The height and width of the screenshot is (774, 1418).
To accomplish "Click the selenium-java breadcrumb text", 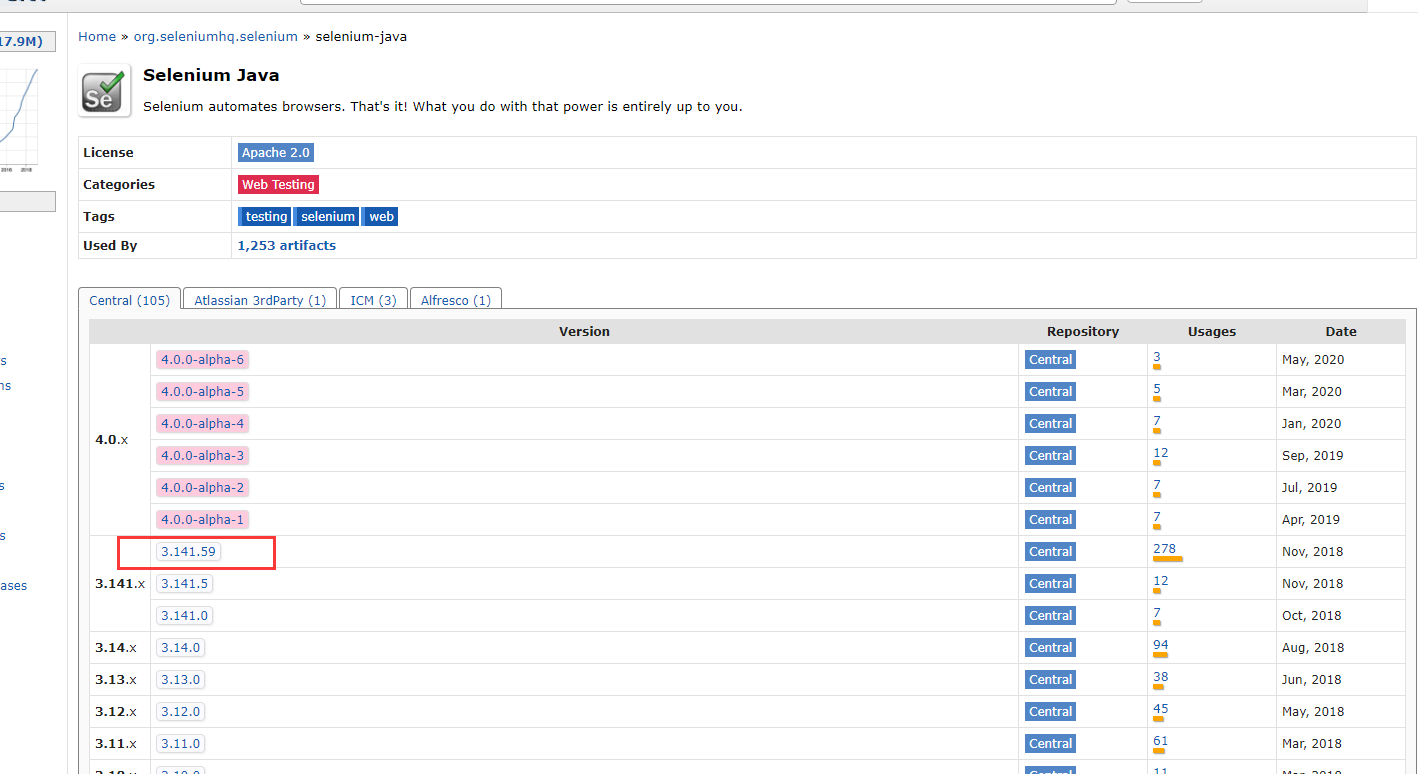I will [361, 36].
